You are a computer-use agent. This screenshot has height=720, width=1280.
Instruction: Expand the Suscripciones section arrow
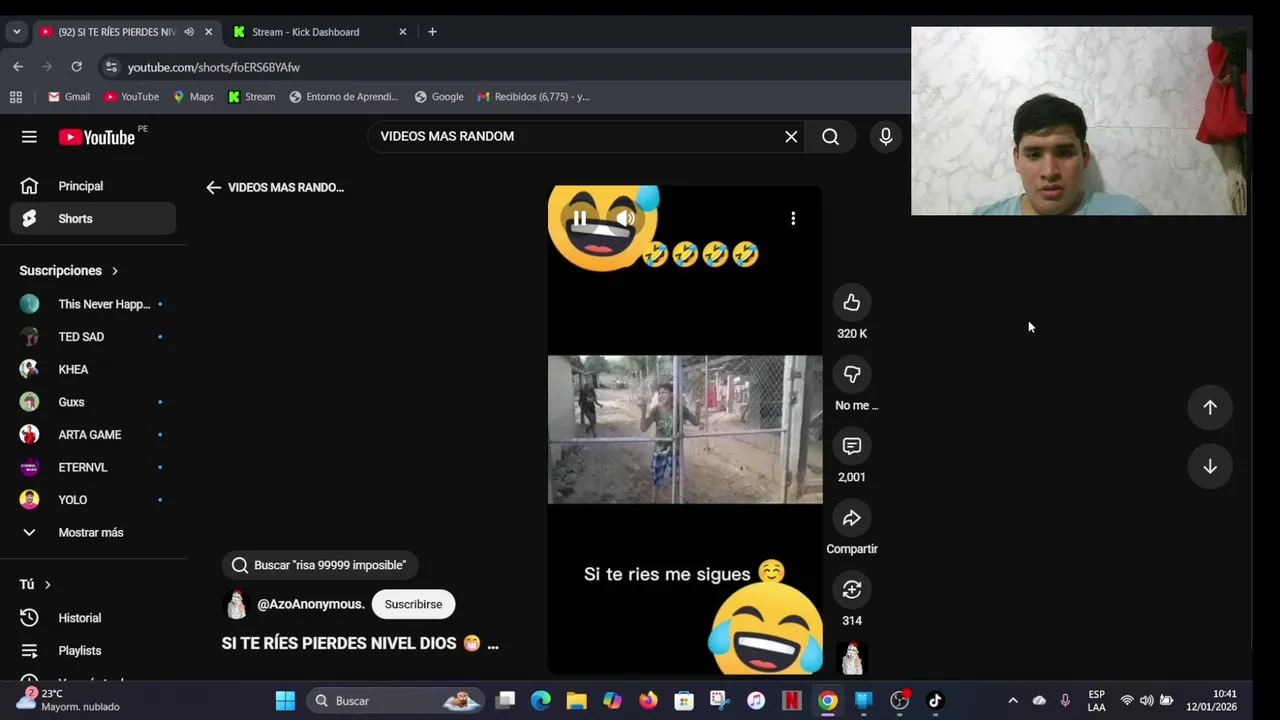click(x=115, y=271)
